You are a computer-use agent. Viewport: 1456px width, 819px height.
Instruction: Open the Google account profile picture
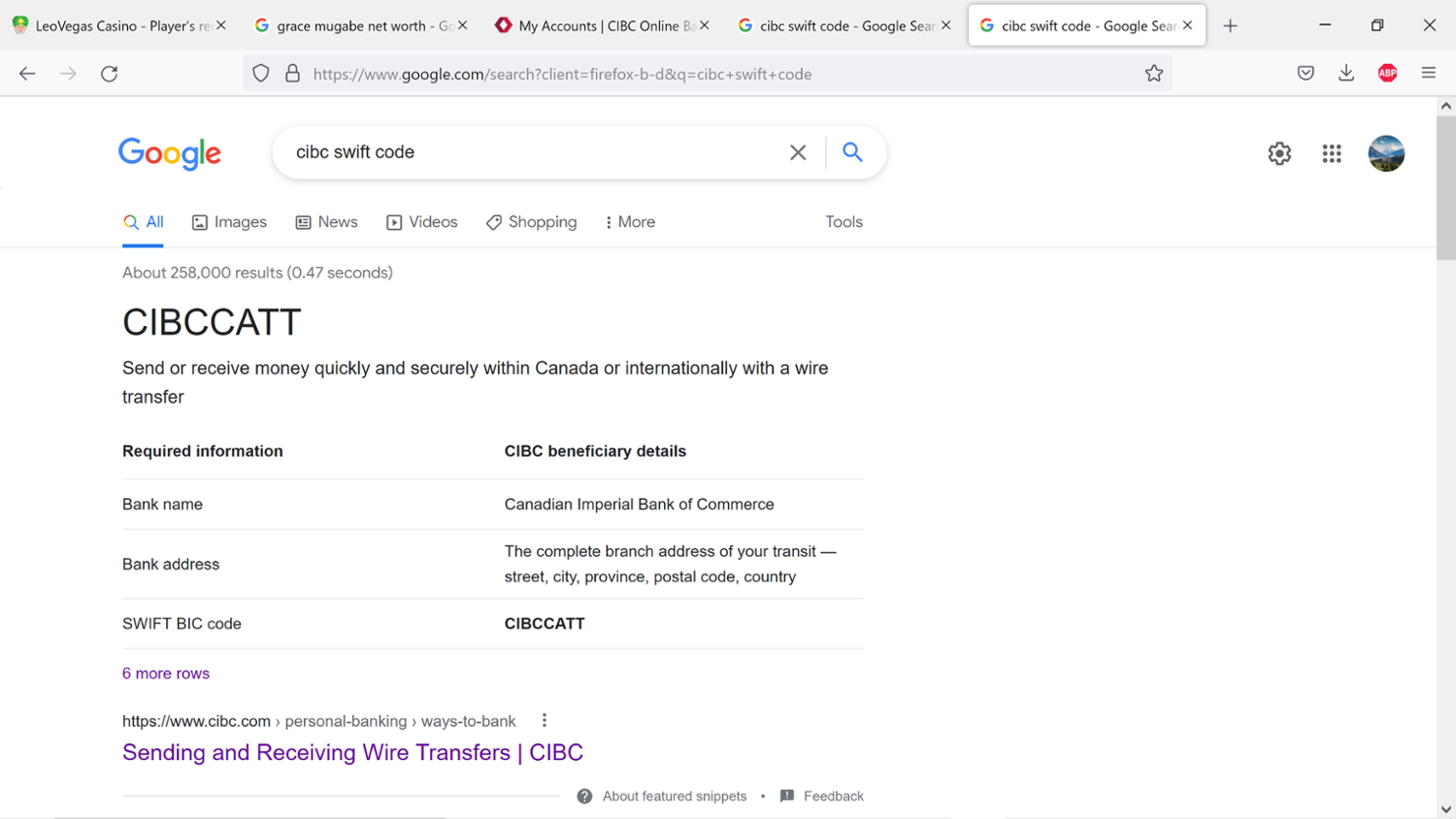pos(1385,153)
